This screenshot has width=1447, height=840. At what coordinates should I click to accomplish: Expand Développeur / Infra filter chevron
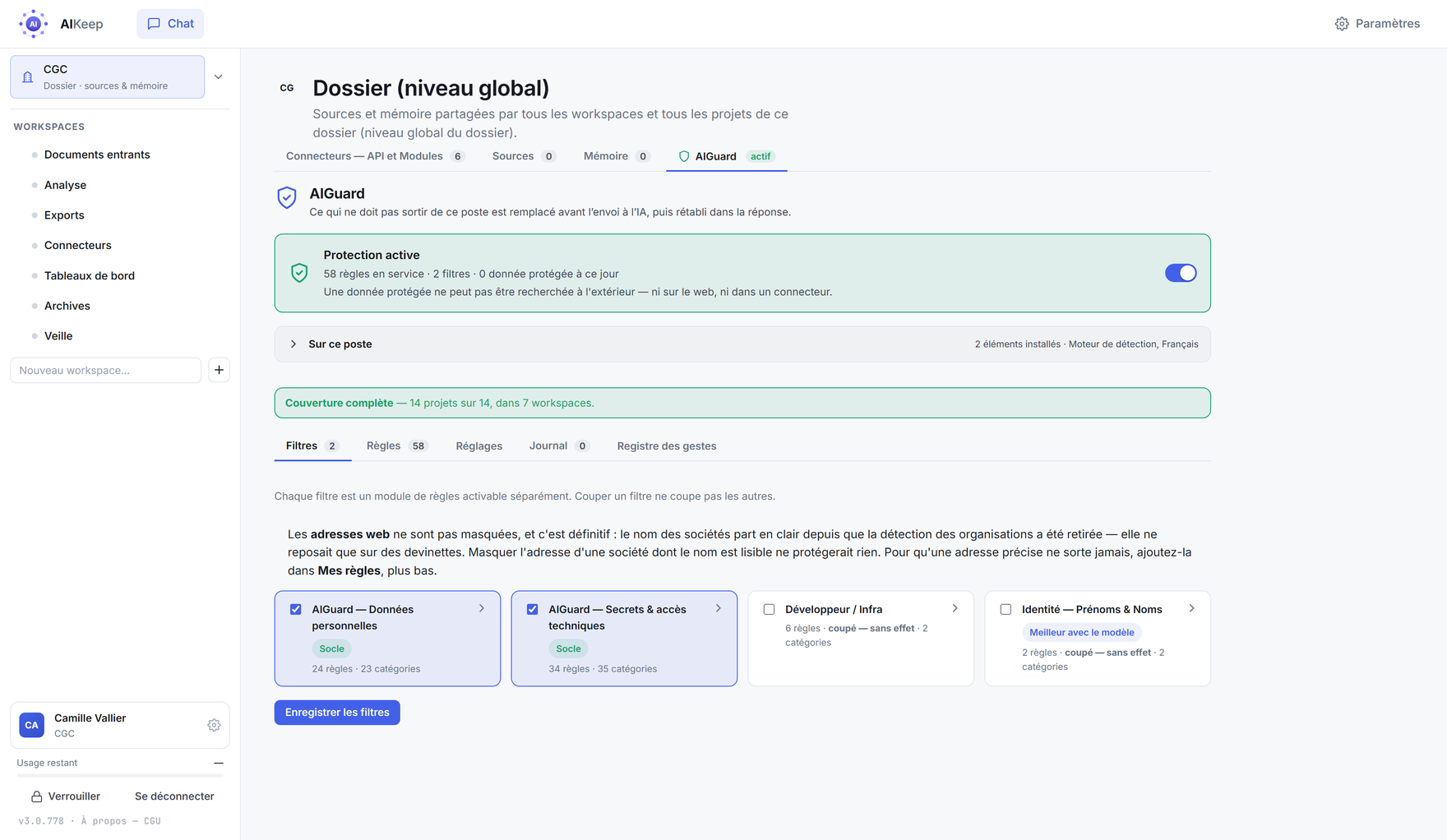(x=955, y=609)
